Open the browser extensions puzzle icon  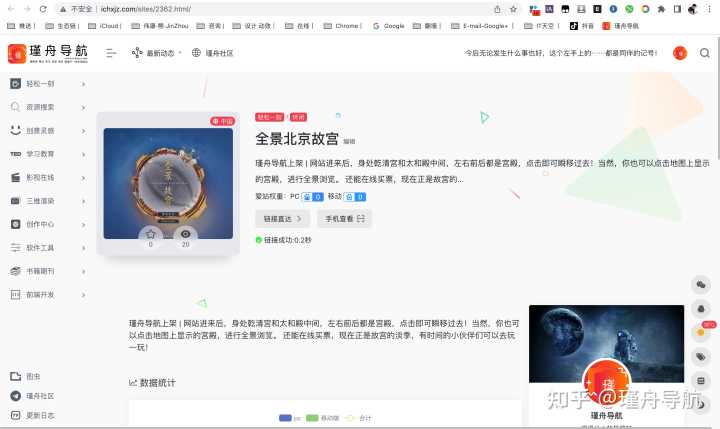coord(661,9)
